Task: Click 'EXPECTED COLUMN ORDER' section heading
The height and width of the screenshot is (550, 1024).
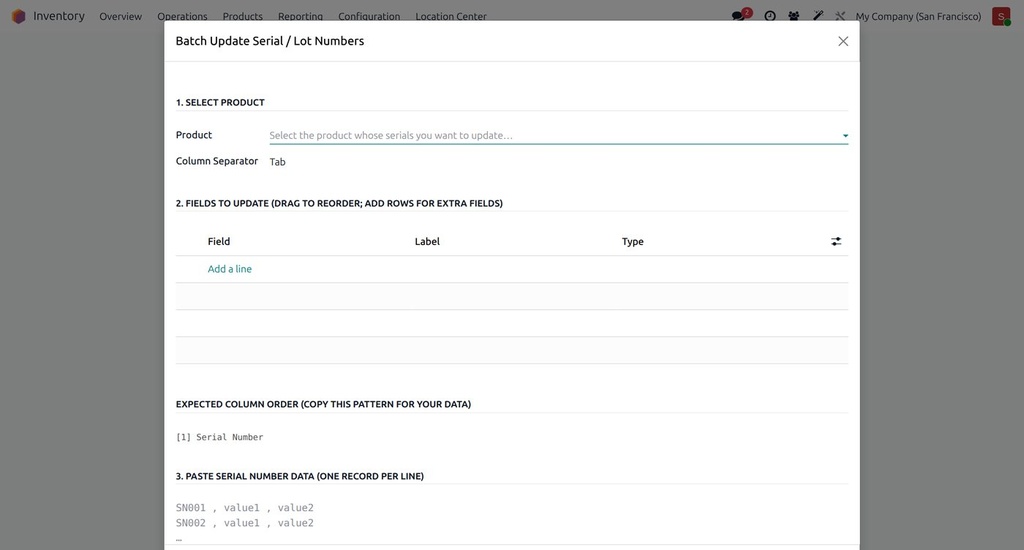Action: [323, 404]
